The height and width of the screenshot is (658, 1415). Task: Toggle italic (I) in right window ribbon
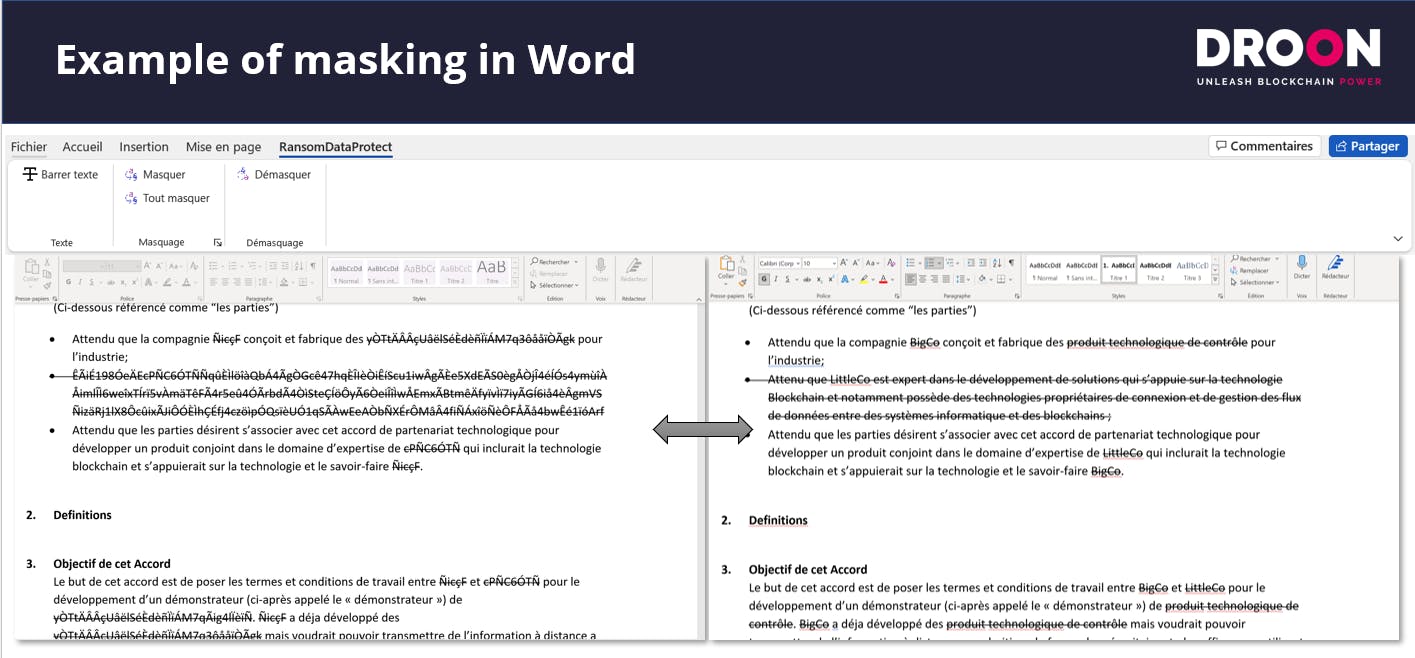(x=773, y=280)
